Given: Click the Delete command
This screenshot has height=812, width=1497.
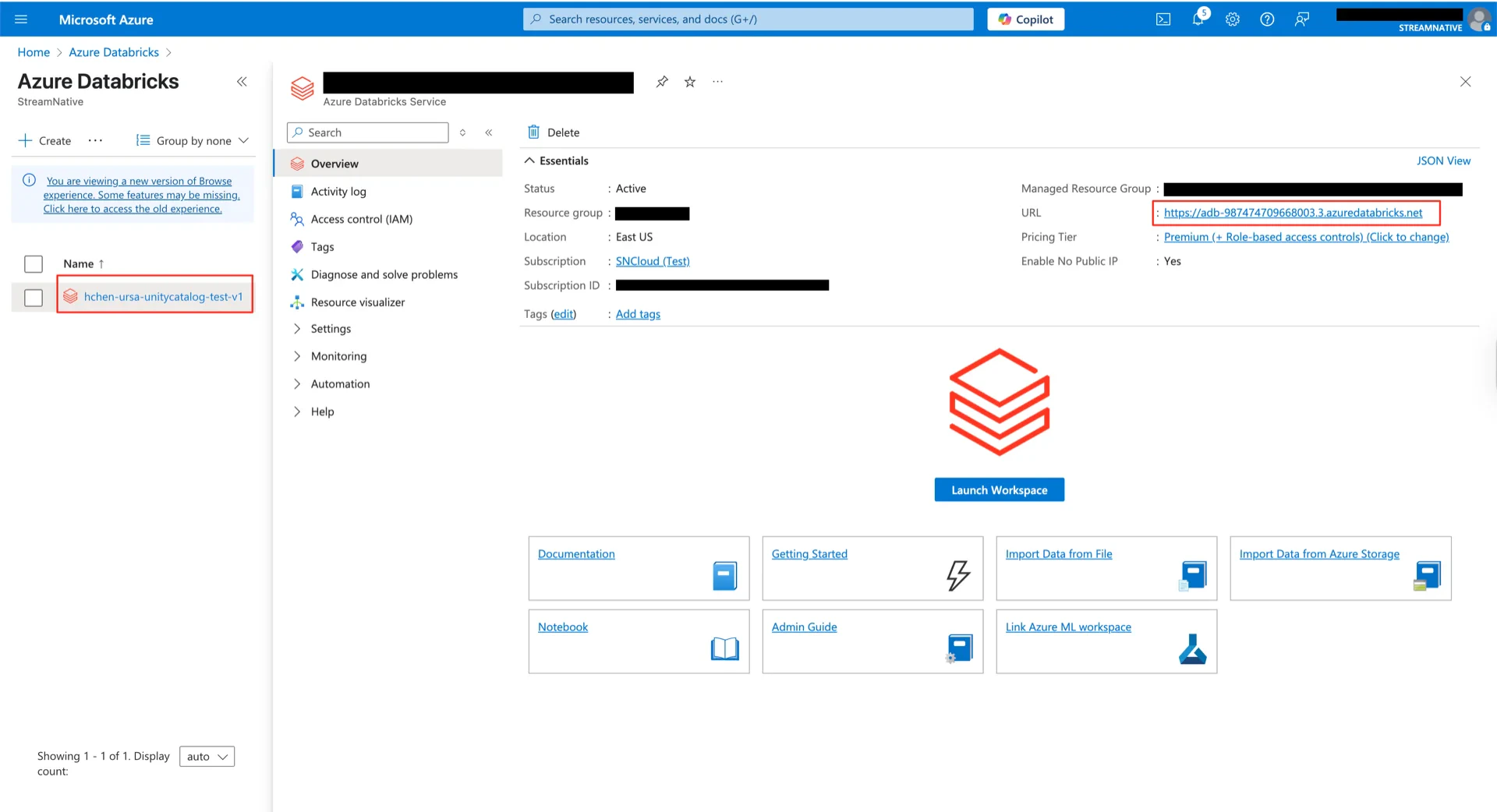Looking at the screenshot, I should click(x=554, y=132).
